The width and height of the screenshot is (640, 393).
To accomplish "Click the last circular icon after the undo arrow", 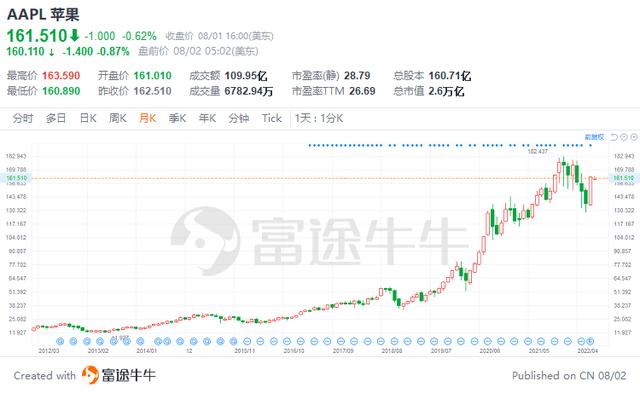I will click(634, 137).
